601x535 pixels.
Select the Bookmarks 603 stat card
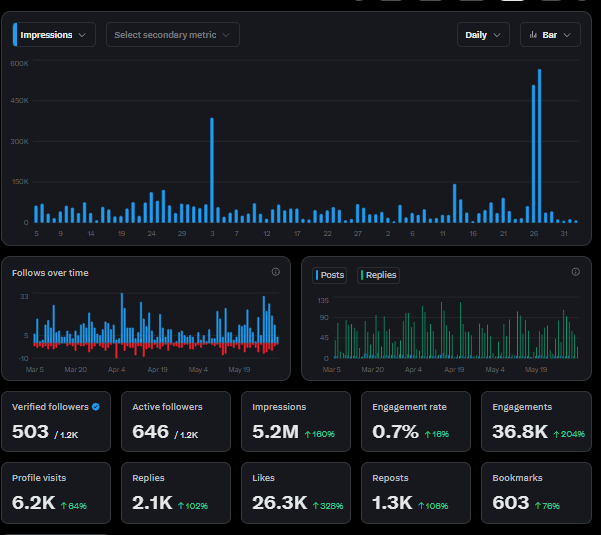[537, 493]
